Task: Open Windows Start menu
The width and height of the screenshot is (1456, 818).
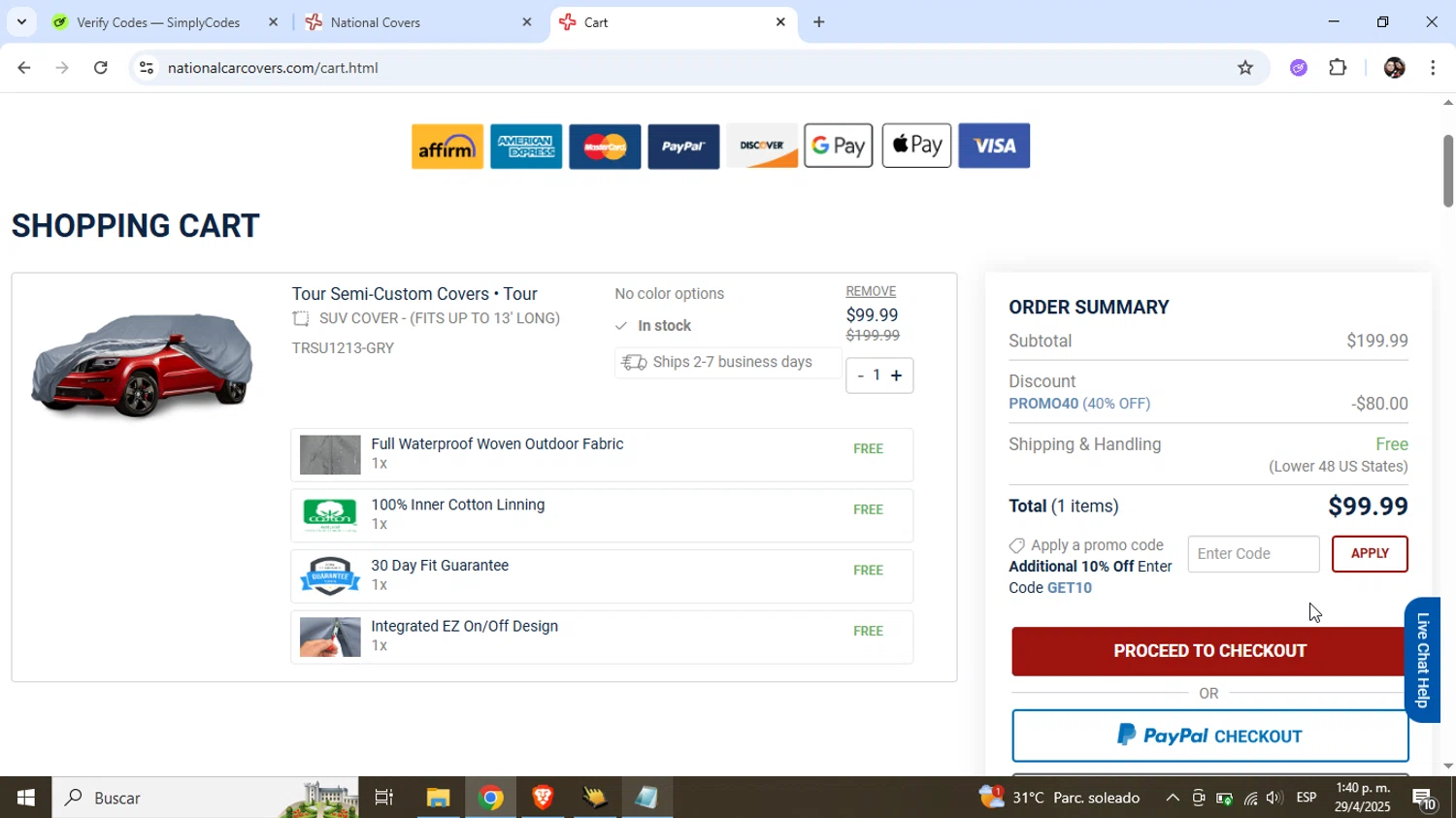Action: pyautogui.click(x=25, y=798)
